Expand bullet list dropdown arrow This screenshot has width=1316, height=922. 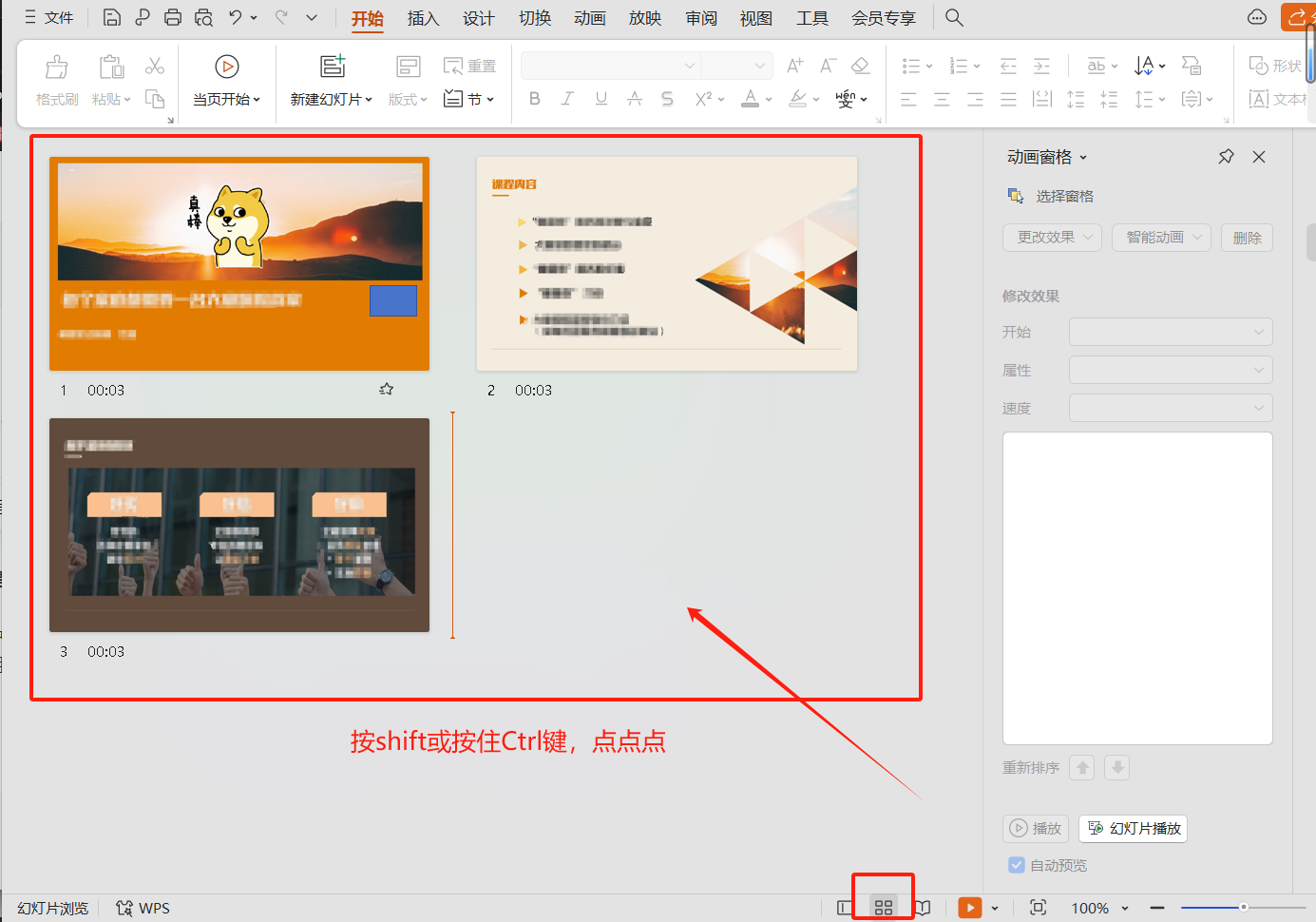tap(929, 67)
